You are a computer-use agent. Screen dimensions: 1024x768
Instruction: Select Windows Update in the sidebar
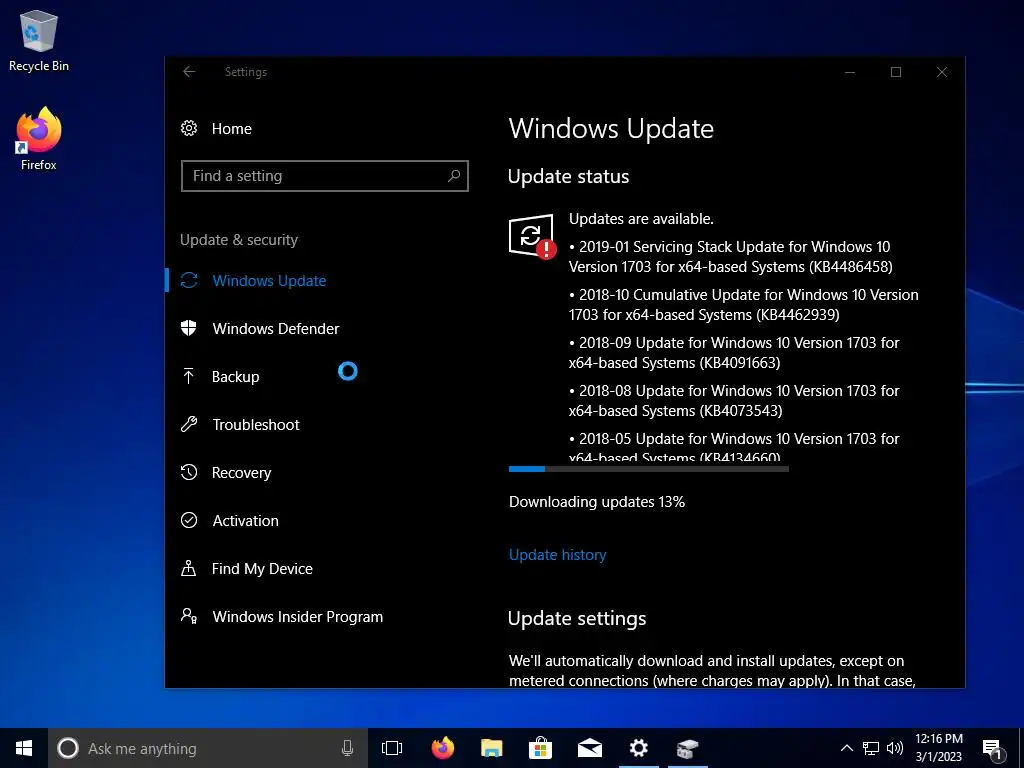[x=269, y=281]
